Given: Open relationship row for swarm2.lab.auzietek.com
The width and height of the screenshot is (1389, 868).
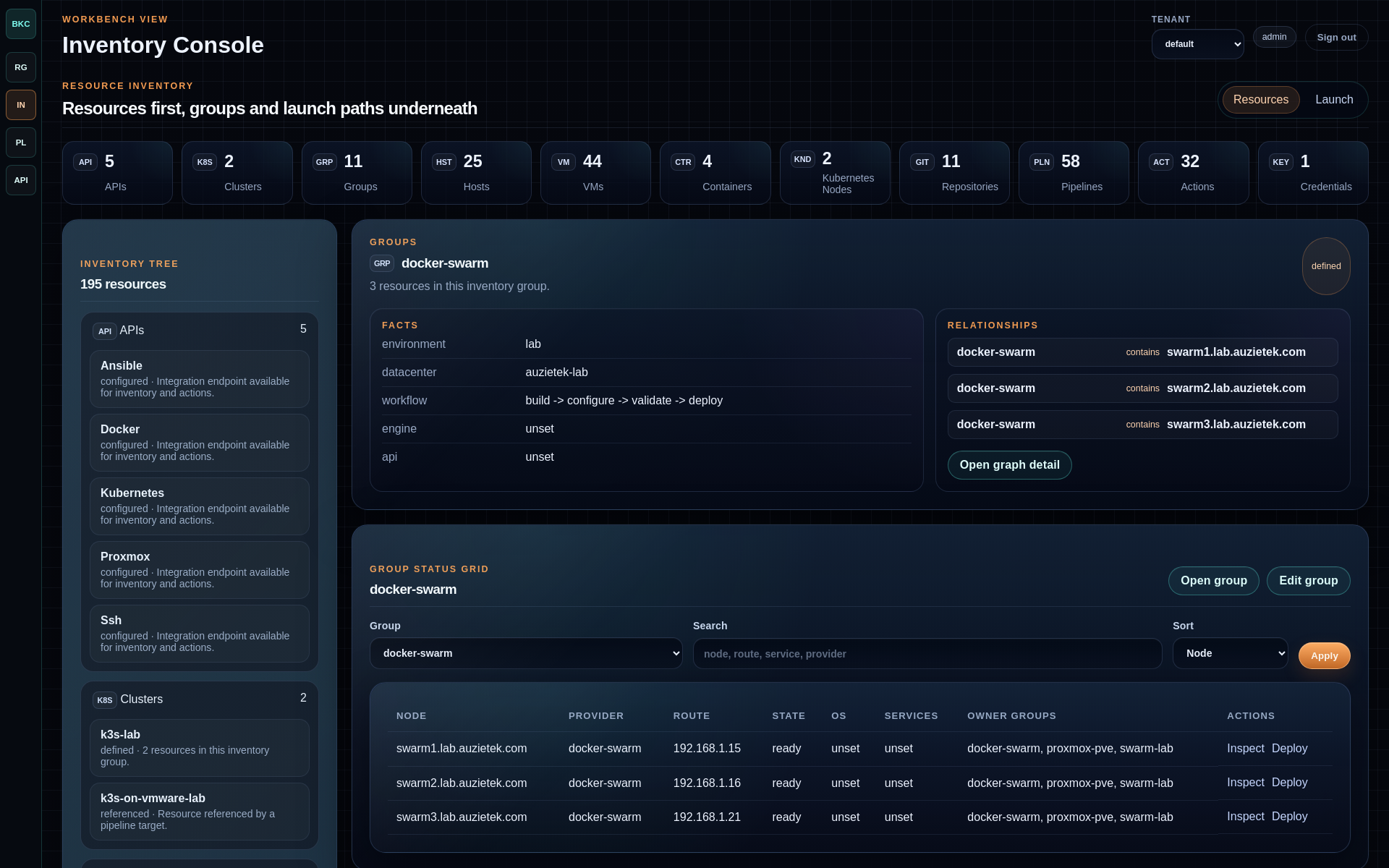Looking at the screenshot, I should 1142,388.
